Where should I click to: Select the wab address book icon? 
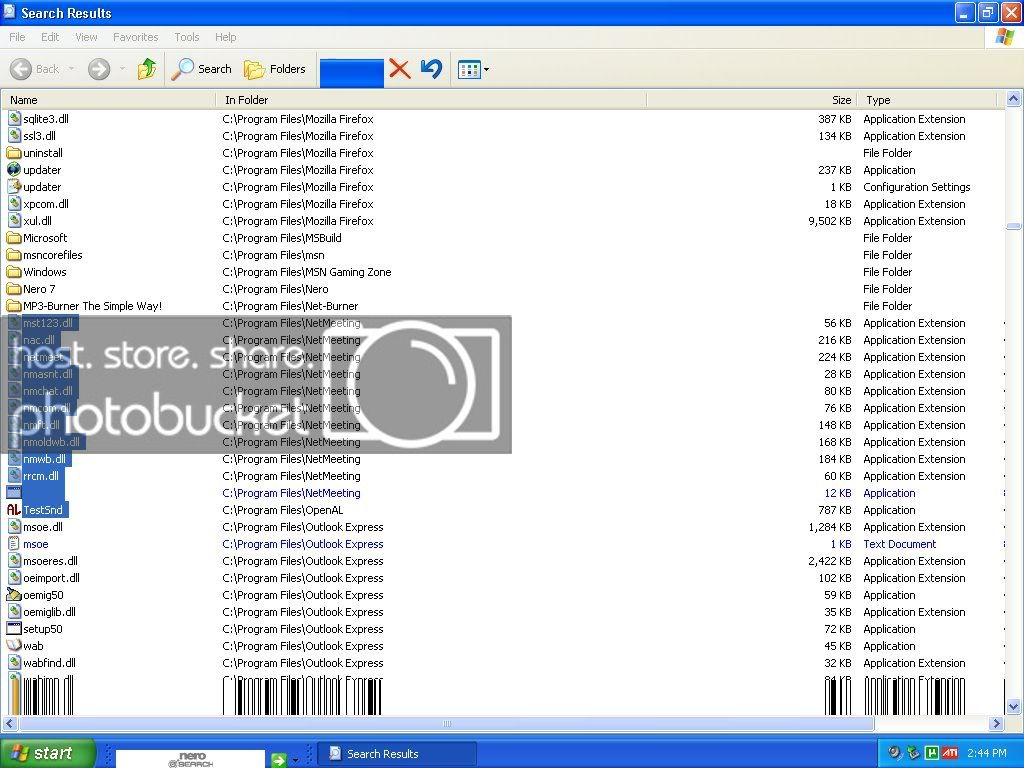click(14, 645)
